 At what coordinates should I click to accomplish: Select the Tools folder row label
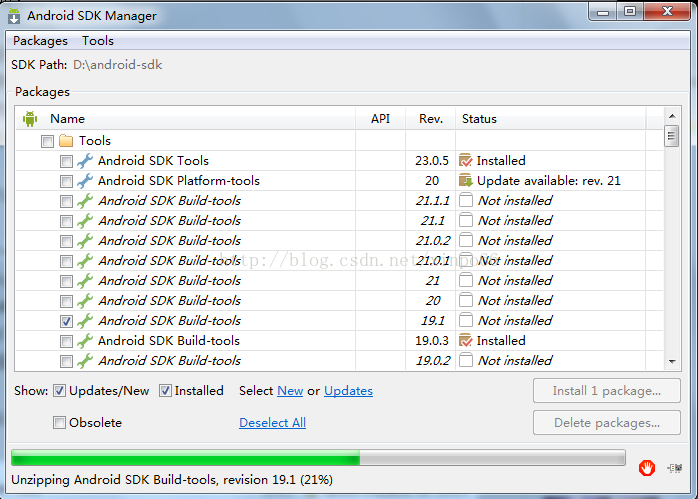coord(95,141)
